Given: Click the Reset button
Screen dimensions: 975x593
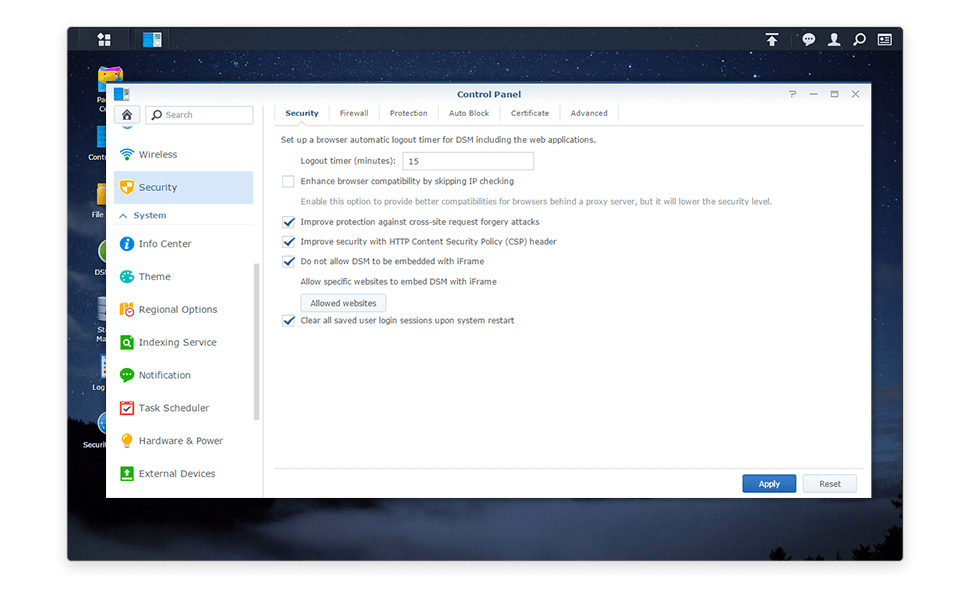Looking at the screenshot, I should pos(829,484).
